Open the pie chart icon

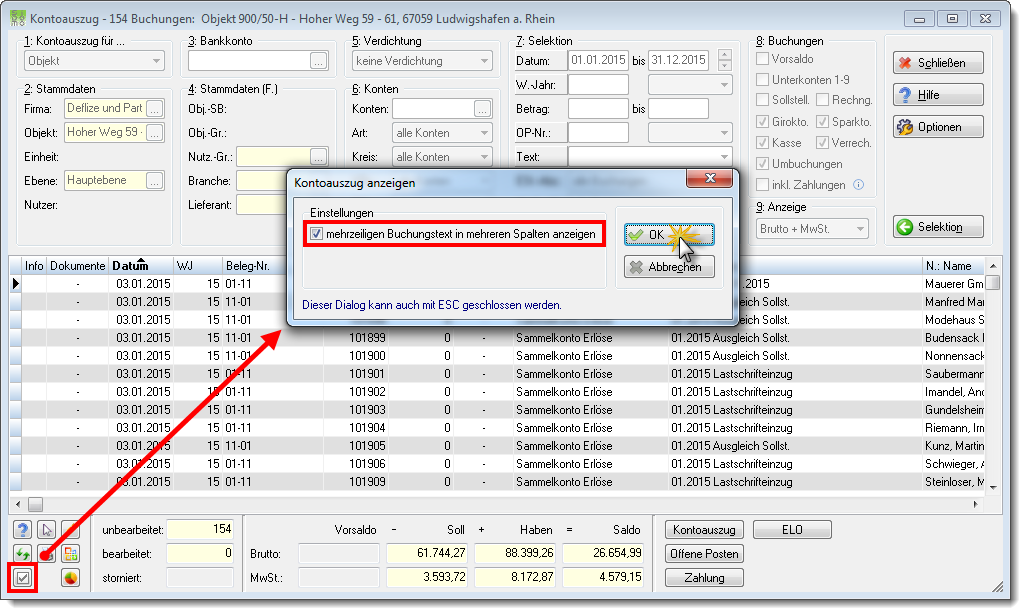click(70, 578)
